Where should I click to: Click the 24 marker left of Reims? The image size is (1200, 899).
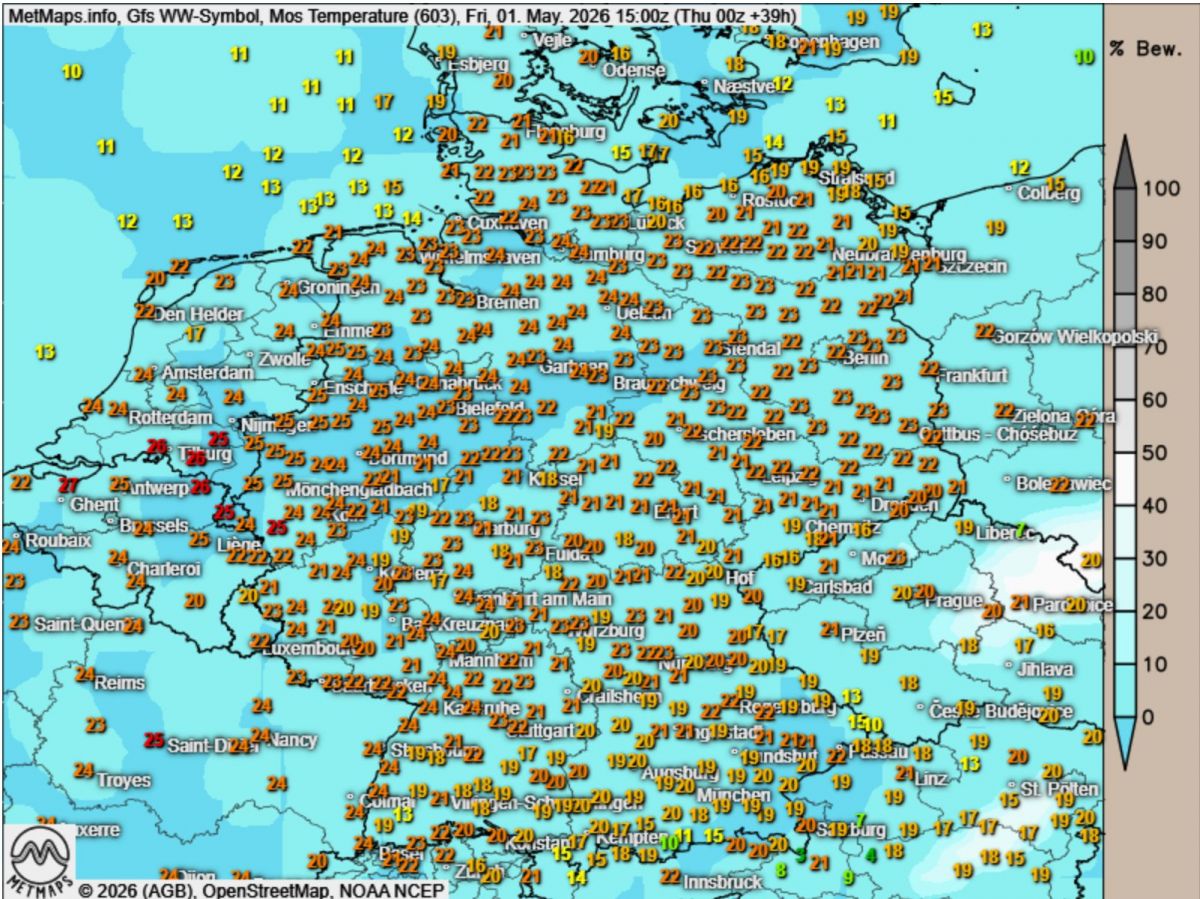[x=85, y=674]
